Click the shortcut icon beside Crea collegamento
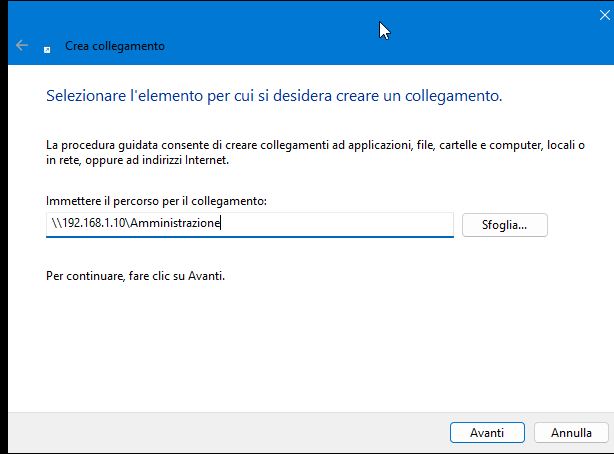The width and height of the screenshot is (614, 454). click(47, 50)
